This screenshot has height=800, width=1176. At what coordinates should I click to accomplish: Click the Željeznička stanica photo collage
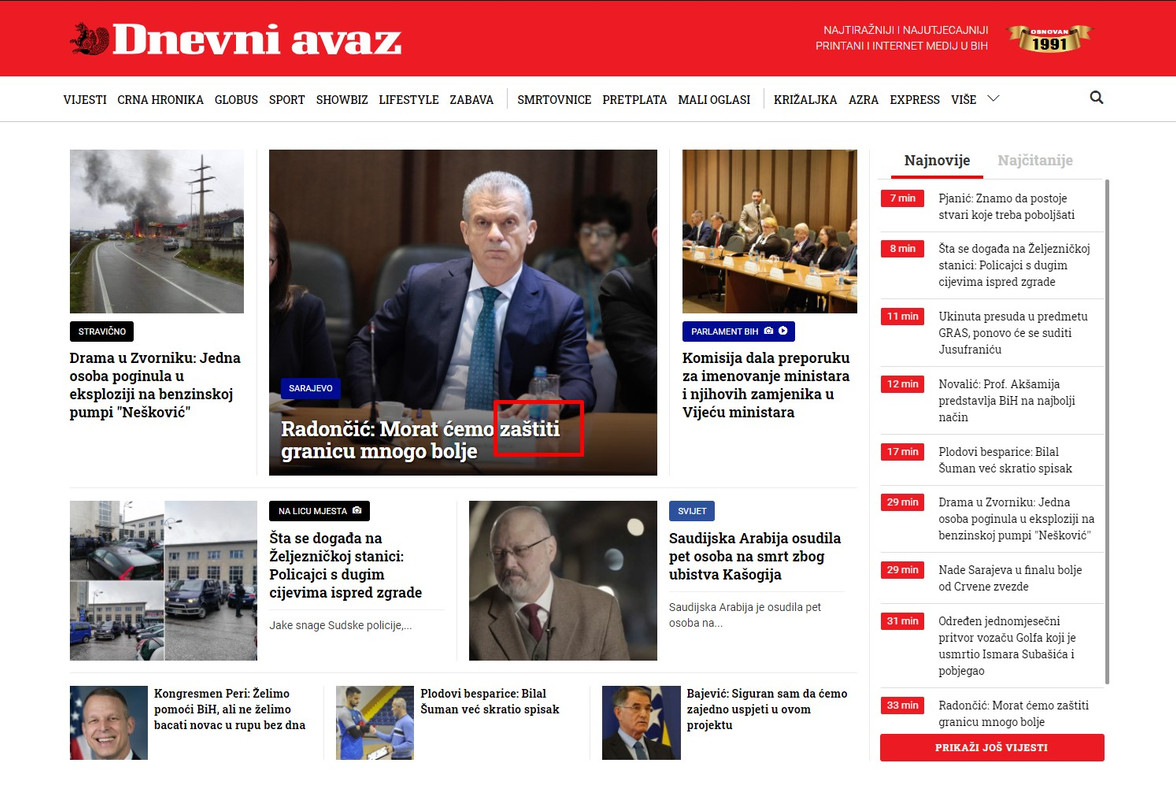(164, 580)
